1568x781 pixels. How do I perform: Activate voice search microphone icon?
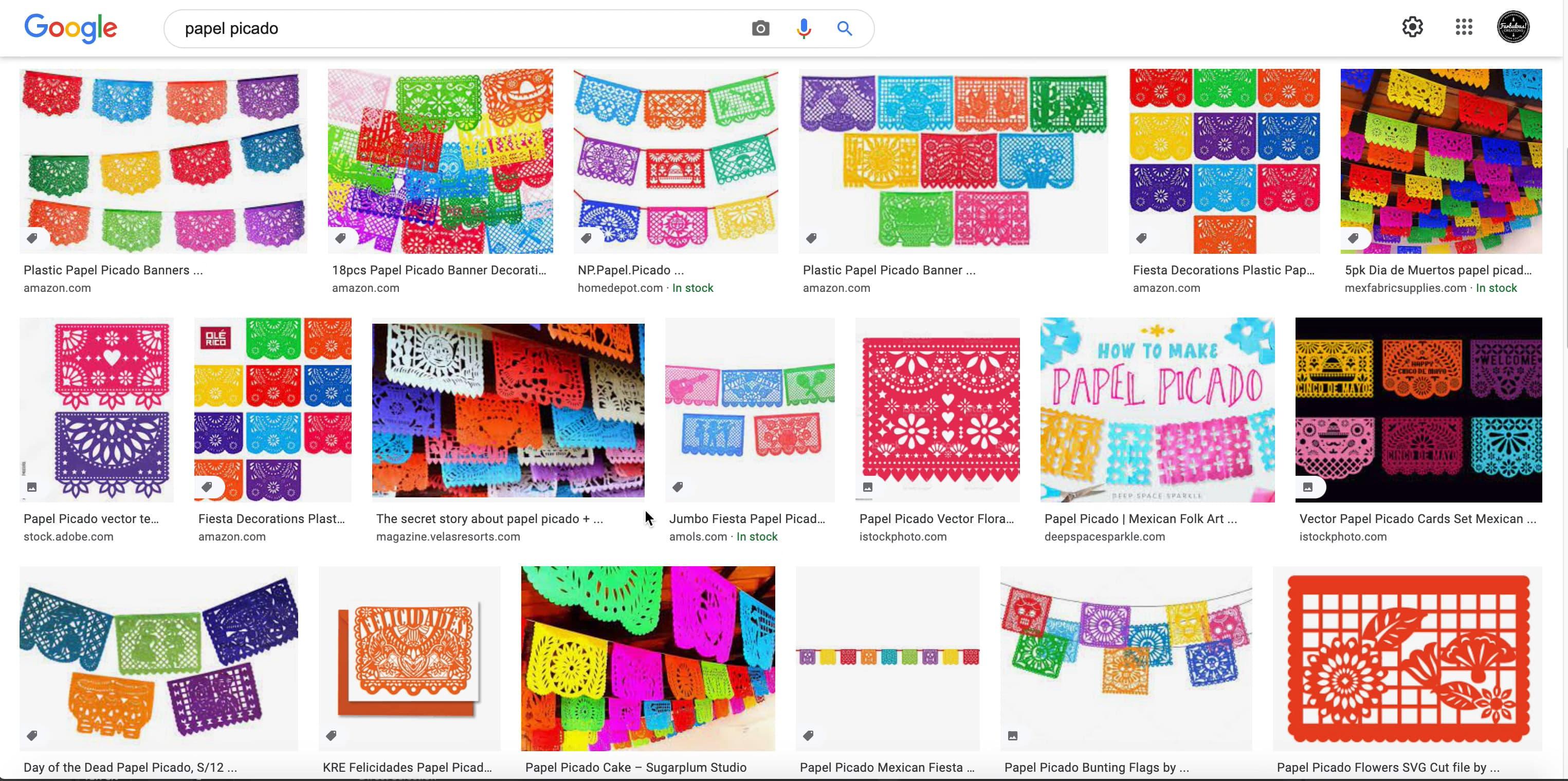[804, 29]
